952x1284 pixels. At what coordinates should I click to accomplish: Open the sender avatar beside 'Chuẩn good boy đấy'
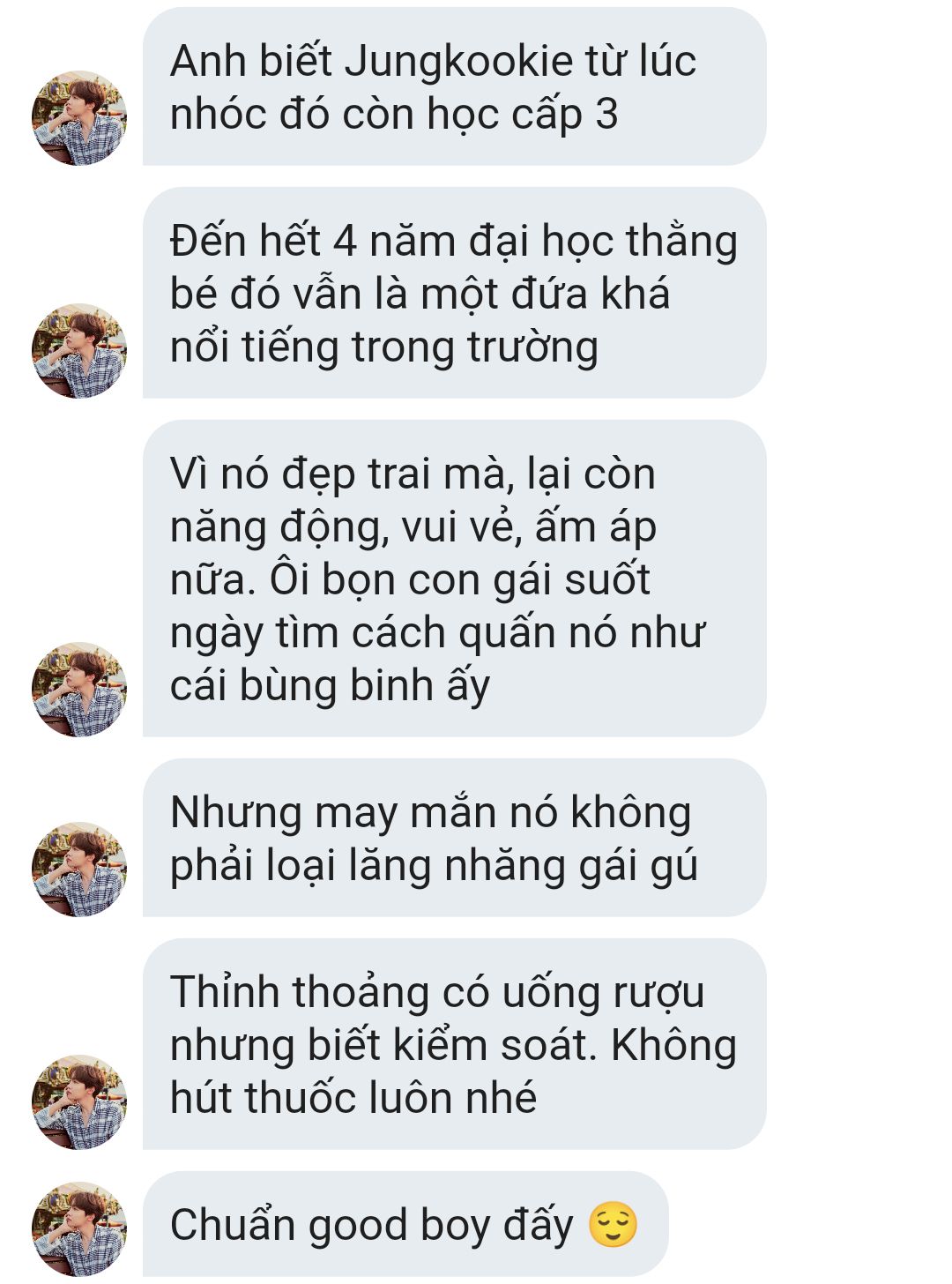(79, 1229)
